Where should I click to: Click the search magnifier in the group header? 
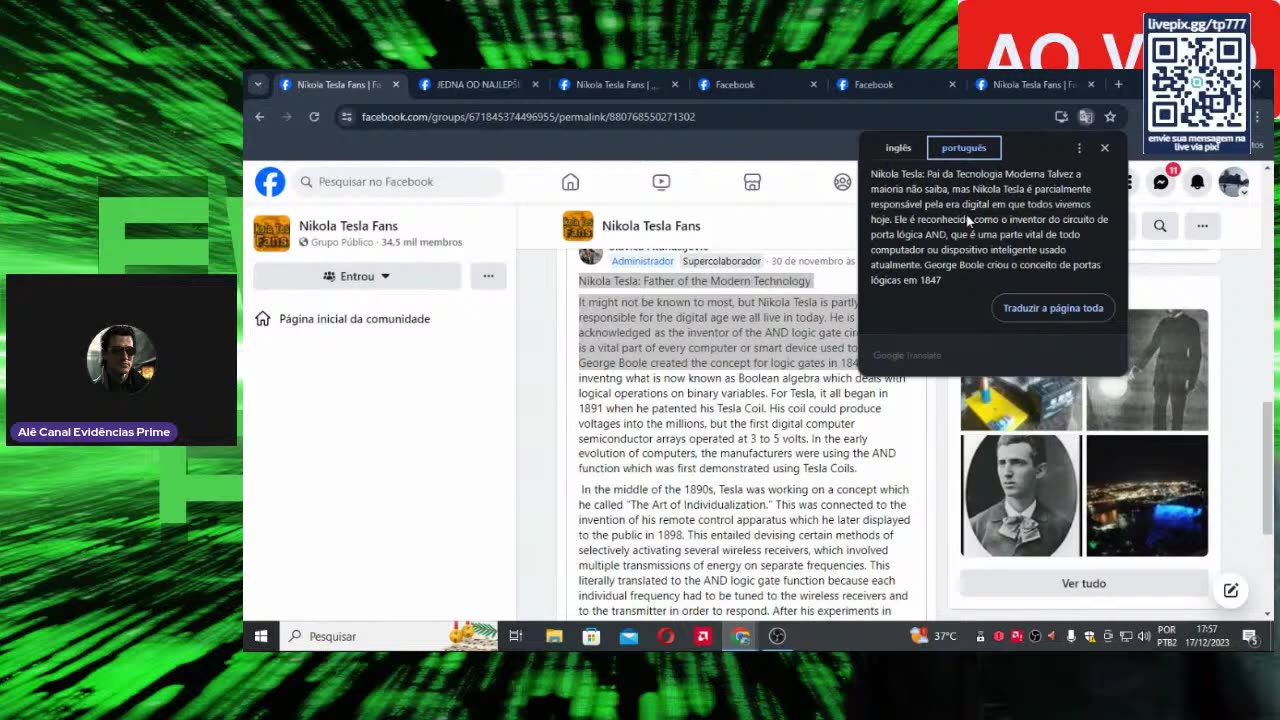1160,226
